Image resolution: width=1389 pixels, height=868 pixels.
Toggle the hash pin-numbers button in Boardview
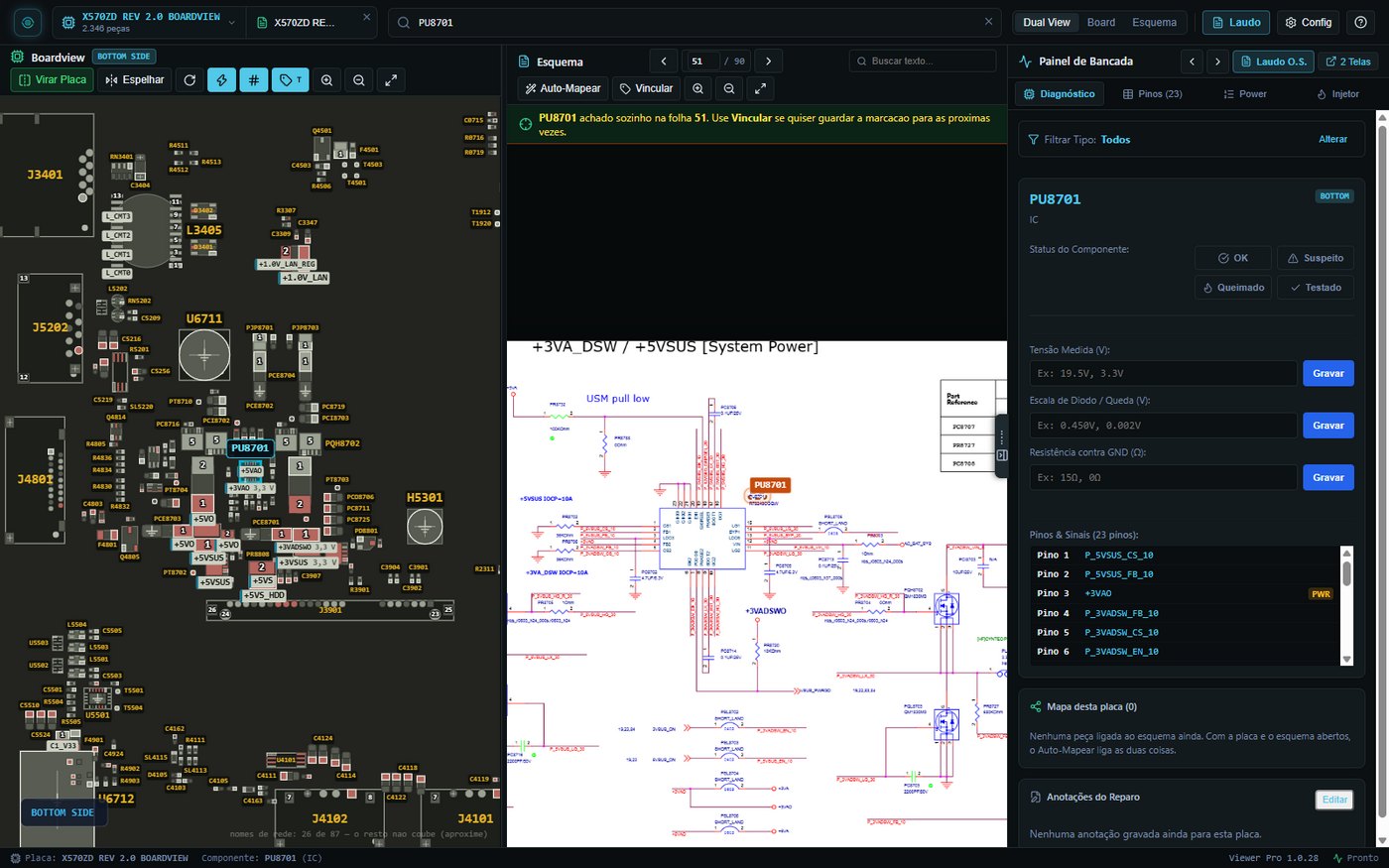(254, 80)
